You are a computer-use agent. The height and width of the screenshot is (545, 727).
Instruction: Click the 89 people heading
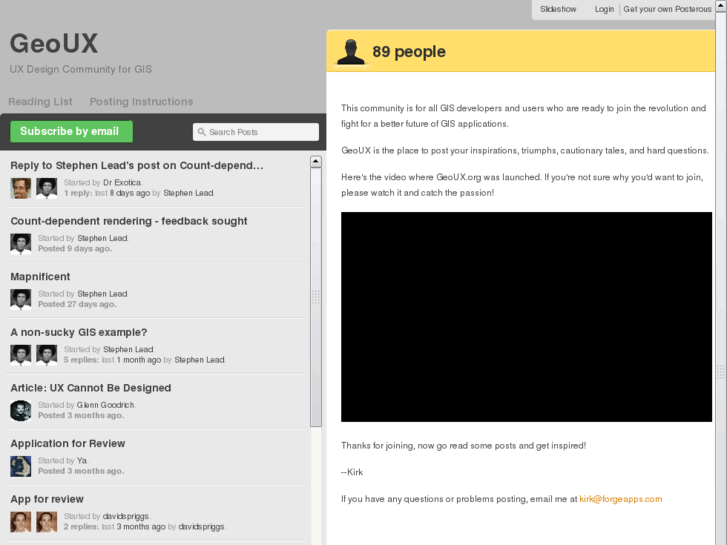pos(409,51)
